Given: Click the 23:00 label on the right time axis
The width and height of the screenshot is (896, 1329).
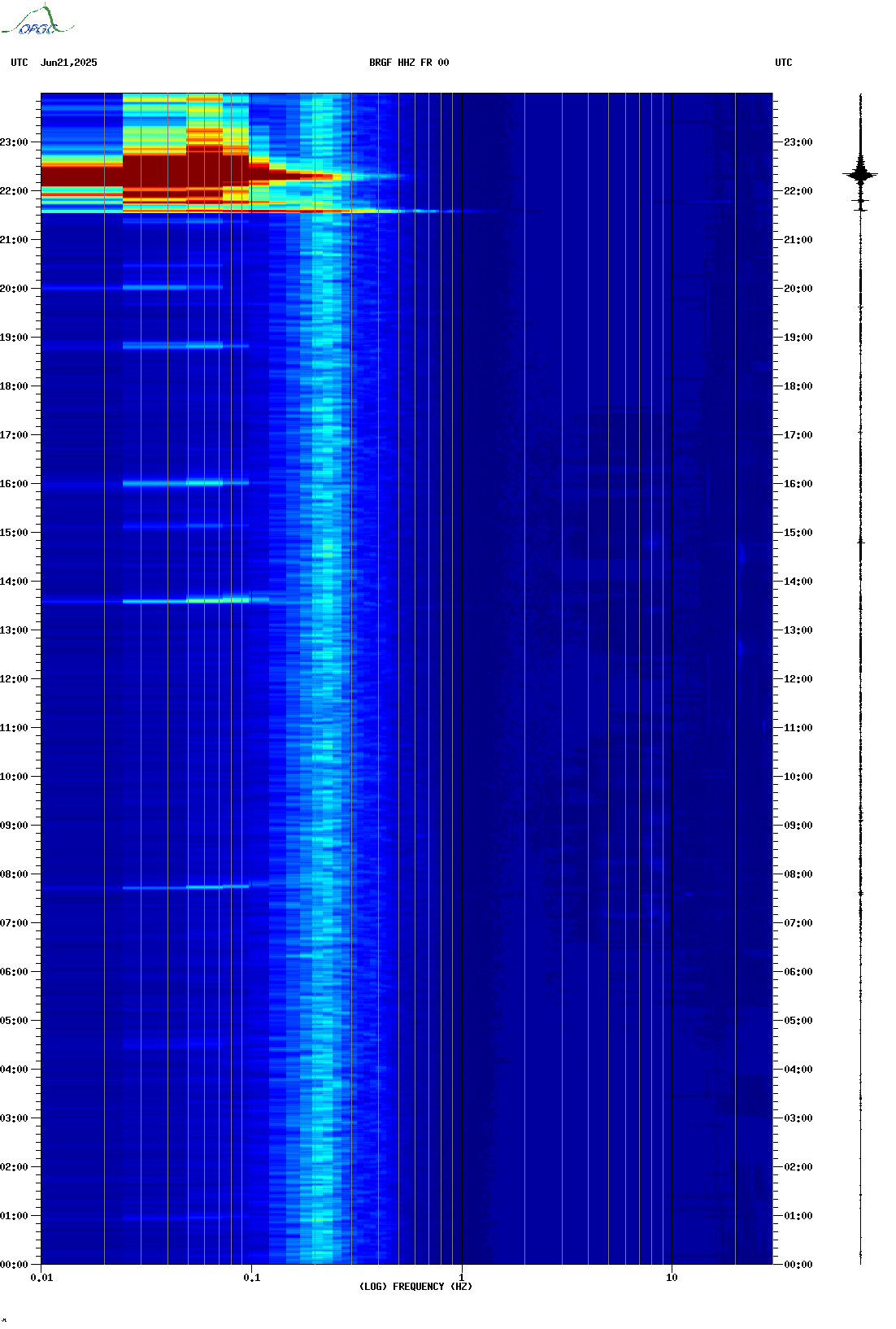Looking at the screenshot, I should tap(798, 142).
